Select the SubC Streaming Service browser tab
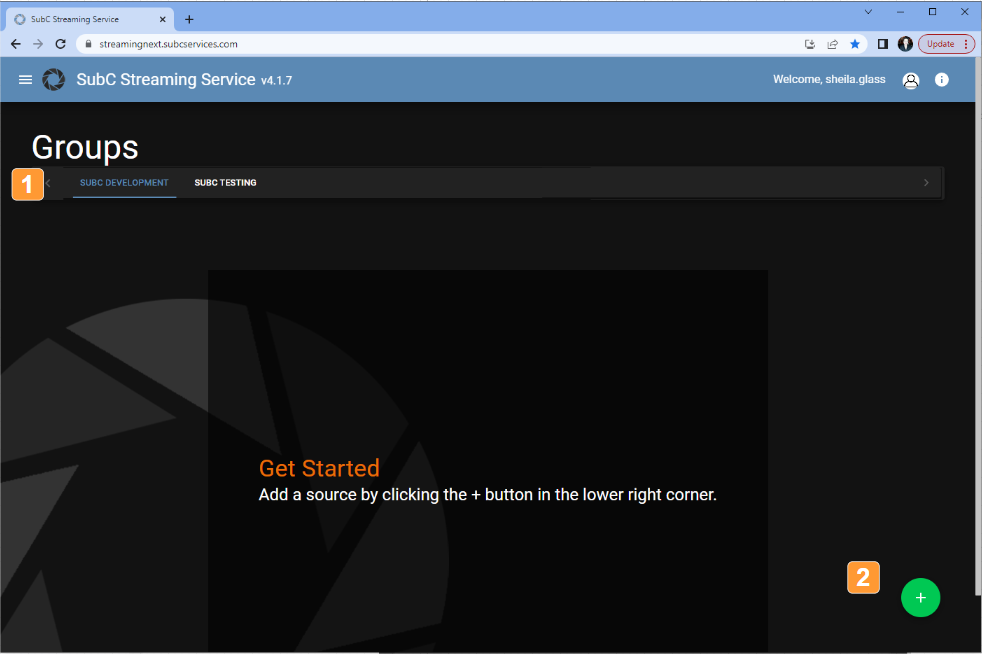982x654 pixels. point(90,19)
